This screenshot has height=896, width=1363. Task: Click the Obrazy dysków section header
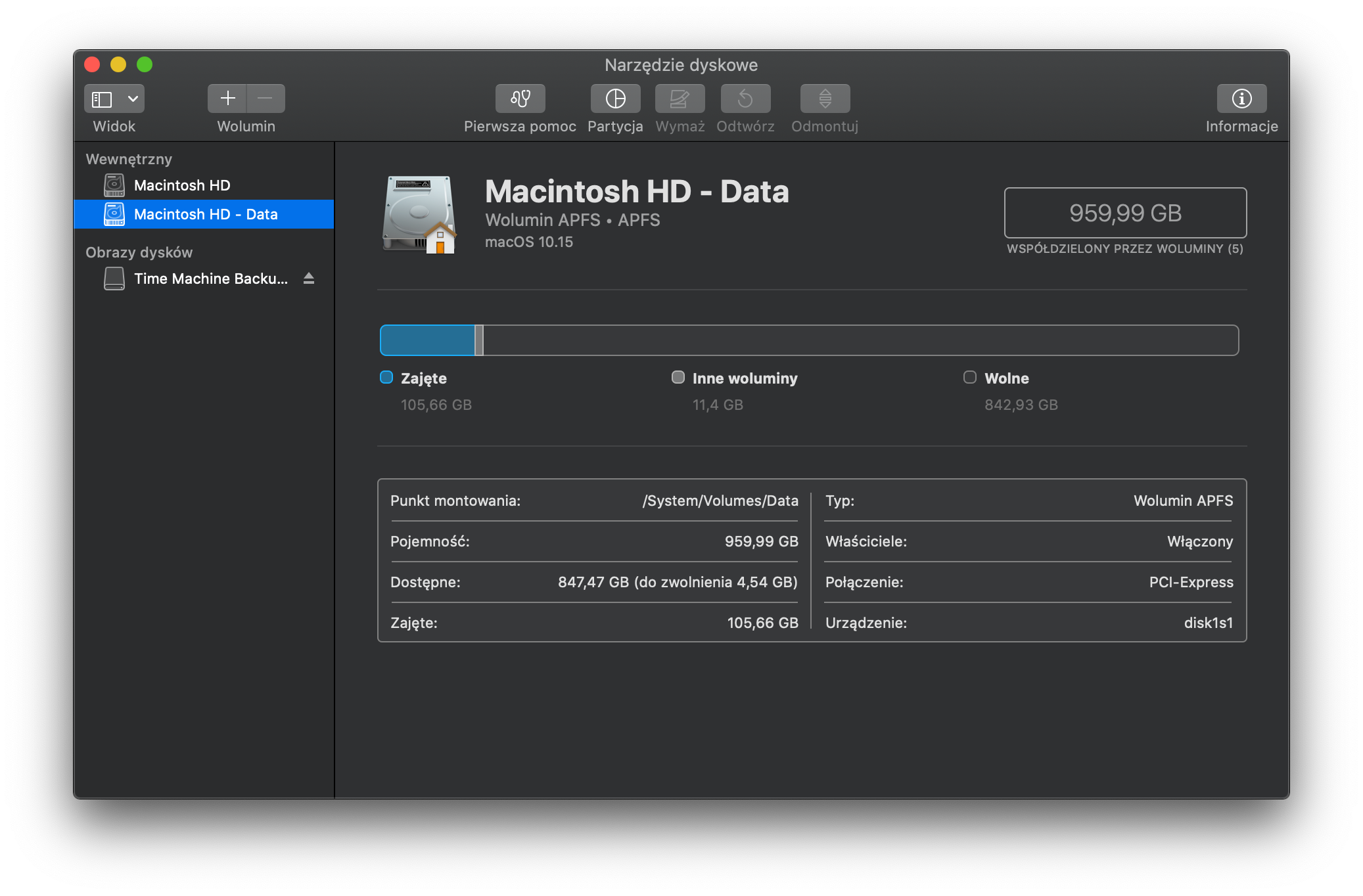click(139, 252)
